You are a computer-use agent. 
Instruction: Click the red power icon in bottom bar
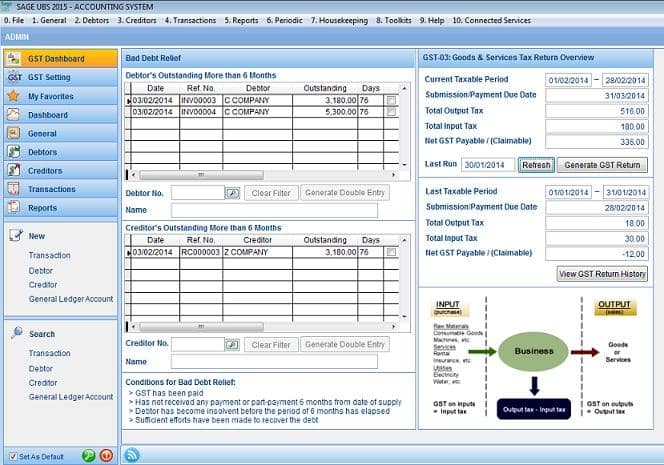coord(106,456)
